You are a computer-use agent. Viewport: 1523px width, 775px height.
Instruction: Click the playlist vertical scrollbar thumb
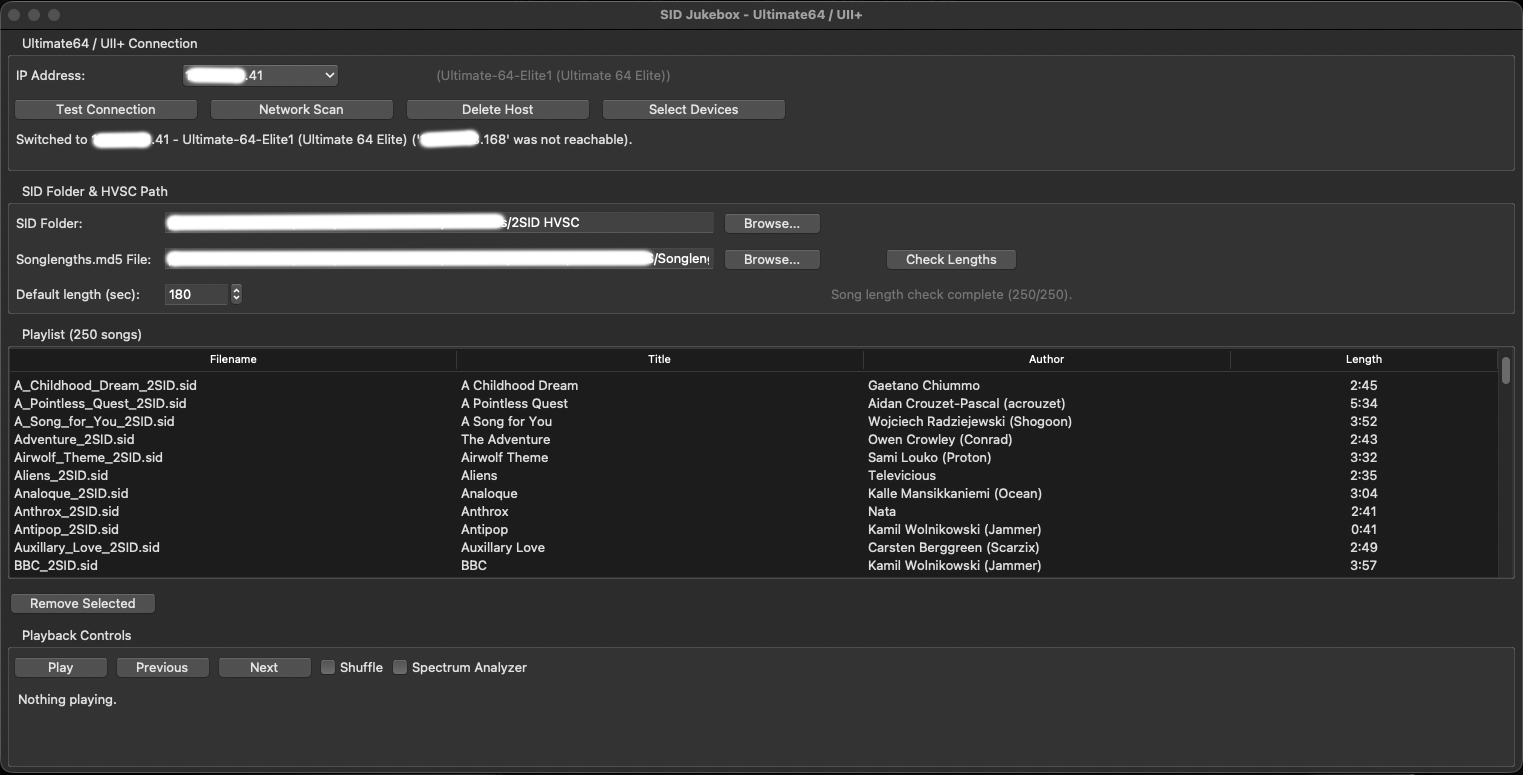click(x=1506, y=370)
